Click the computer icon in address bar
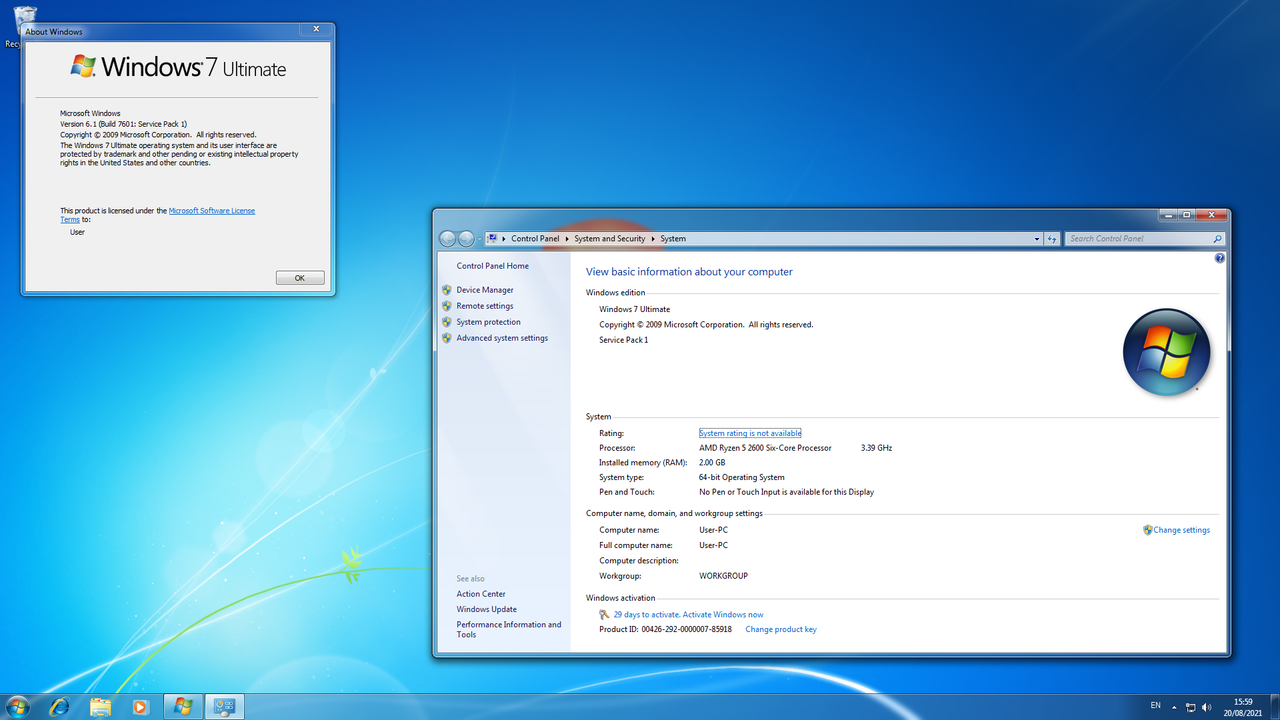 tap(492, 239)
